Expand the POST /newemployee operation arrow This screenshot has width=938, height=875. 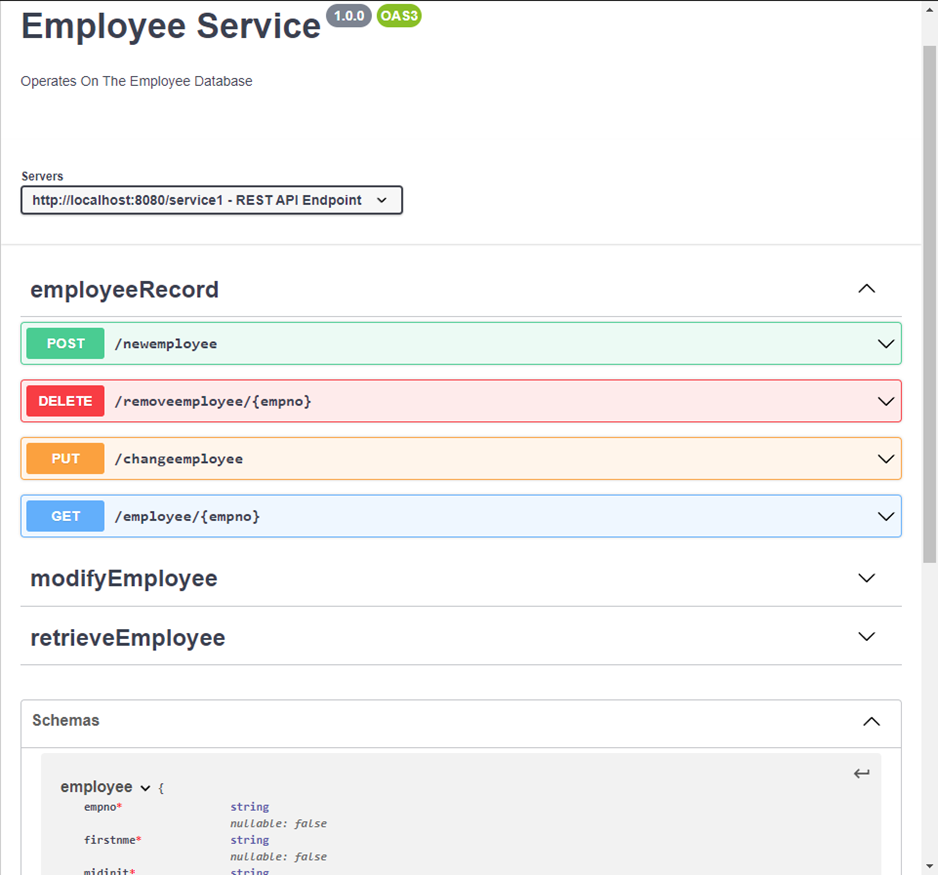885,344
